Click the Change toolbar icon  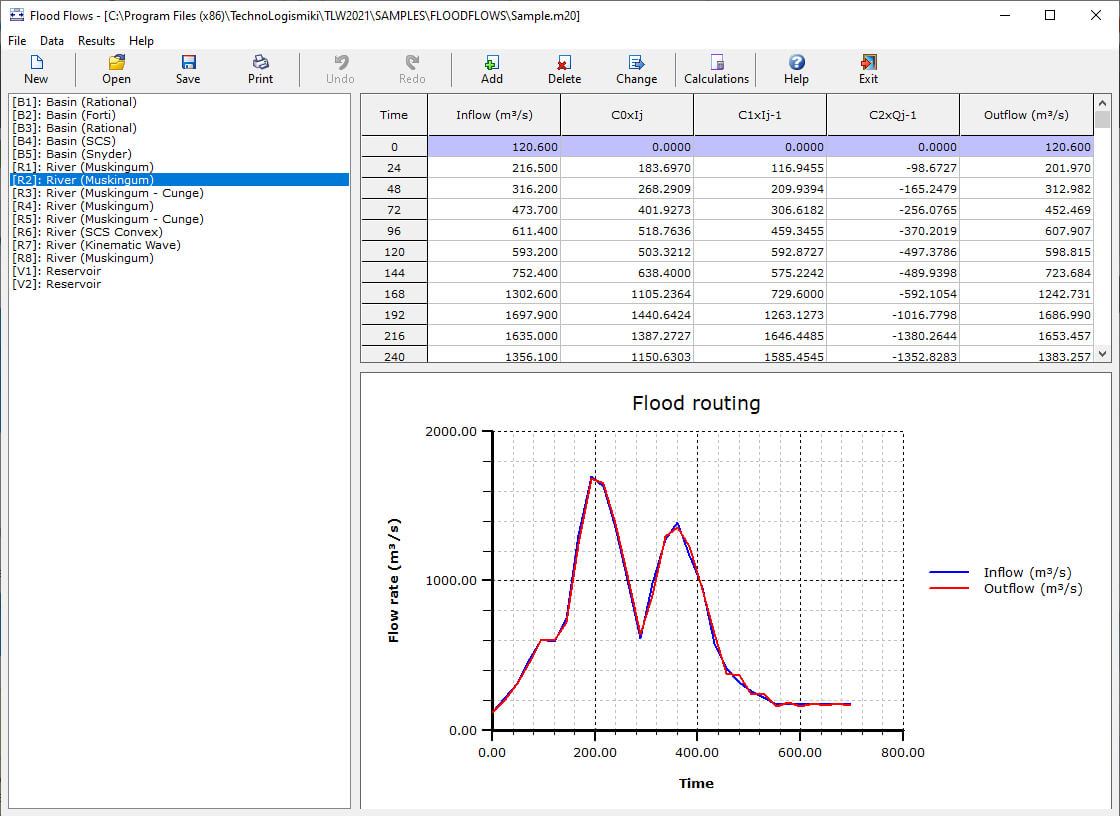click(x=636, y=69)
